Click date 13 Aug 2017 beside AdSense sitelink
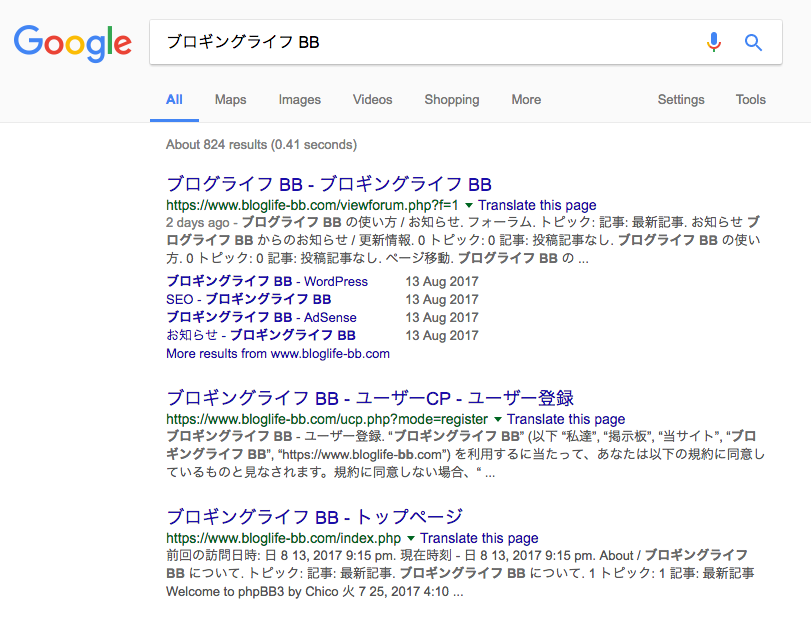 tap(442, 317)
